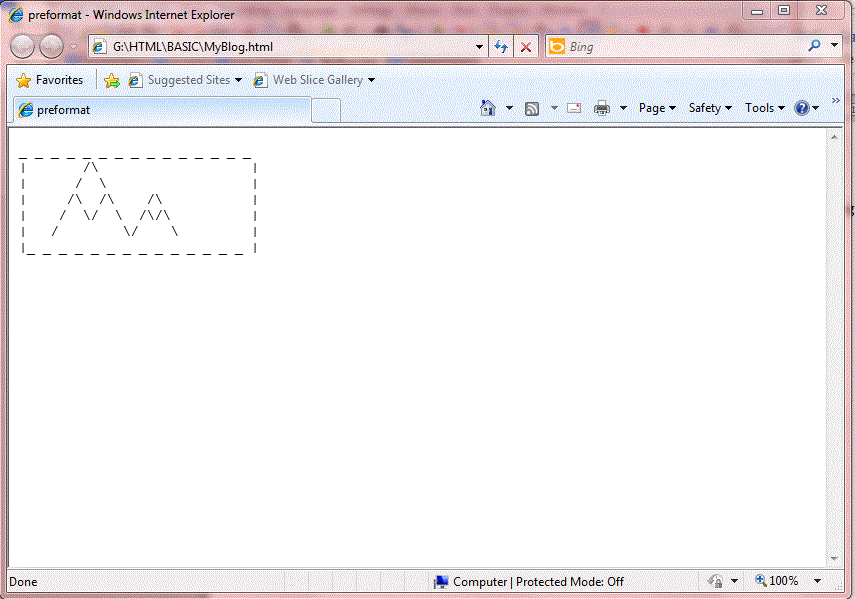Click the Stop loading icon
This screenshot has width=855, height=599.
[525, 46]
